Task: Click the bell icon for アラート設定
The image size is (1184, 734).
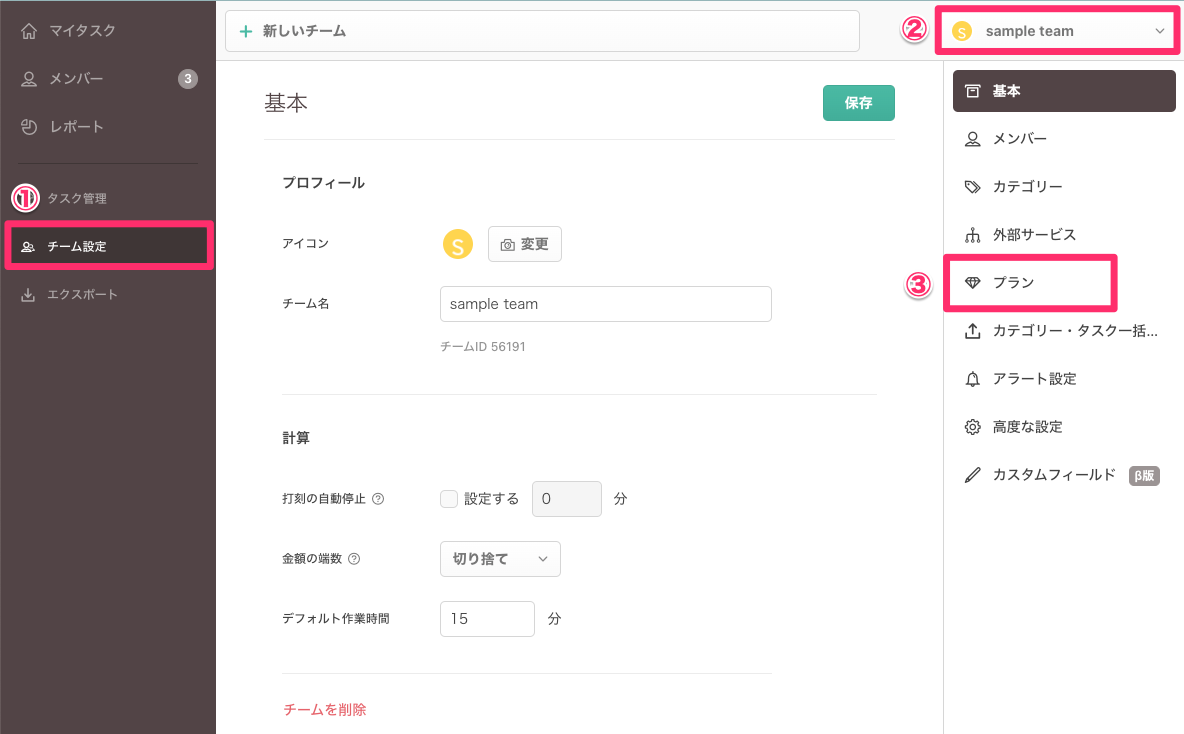Action: coord(972,379)
